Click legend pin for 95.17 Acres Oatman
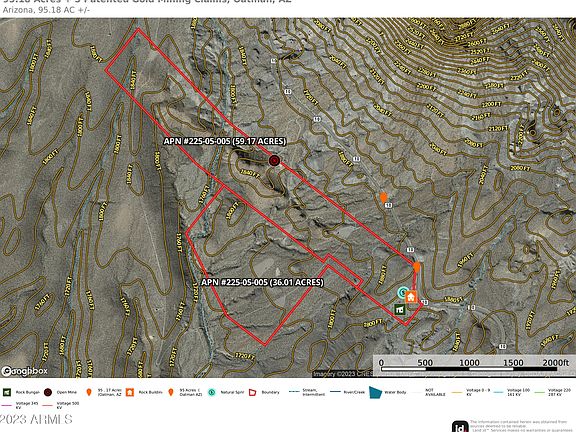 [x=89, y=392]
